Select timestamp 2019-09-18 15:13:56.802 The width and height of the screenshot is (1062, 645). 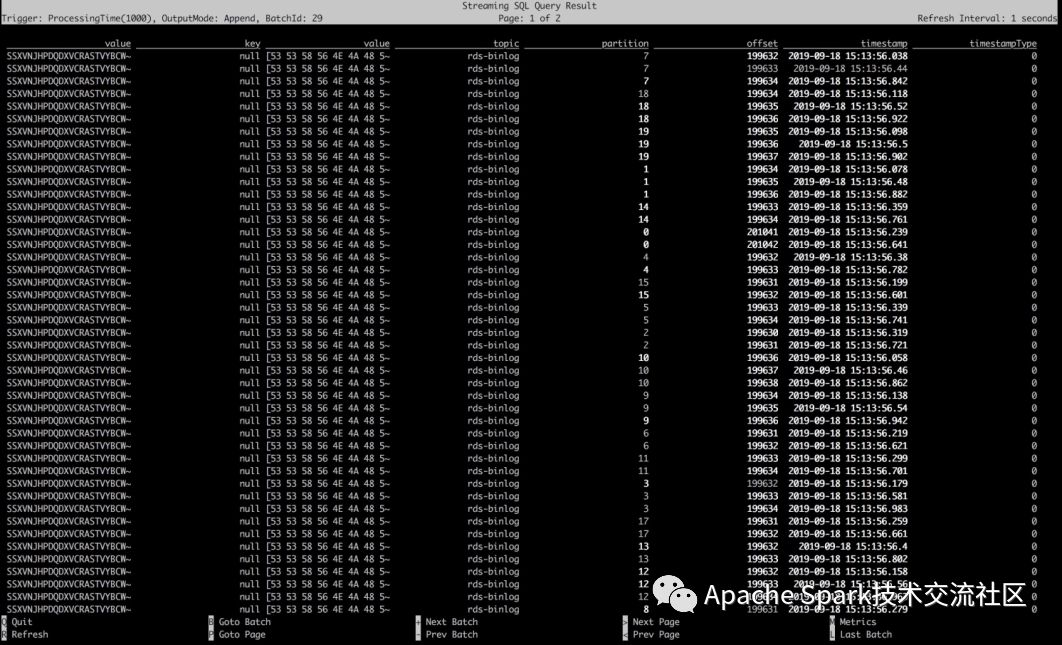[848, 559]
